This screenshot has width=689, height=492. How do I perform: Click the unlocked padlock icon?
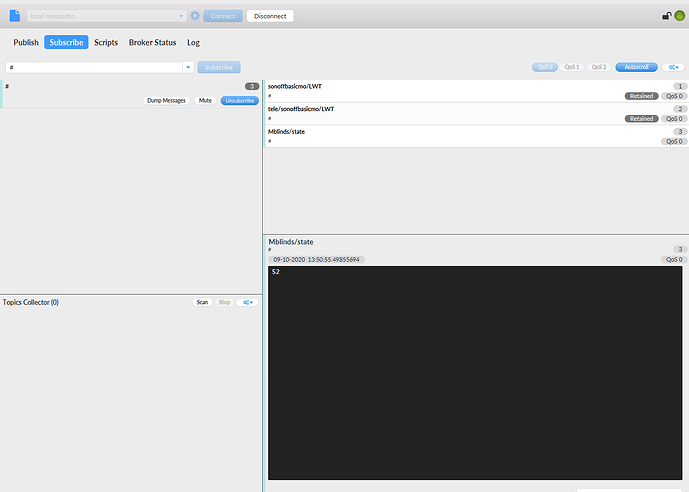tap(666, 16)
